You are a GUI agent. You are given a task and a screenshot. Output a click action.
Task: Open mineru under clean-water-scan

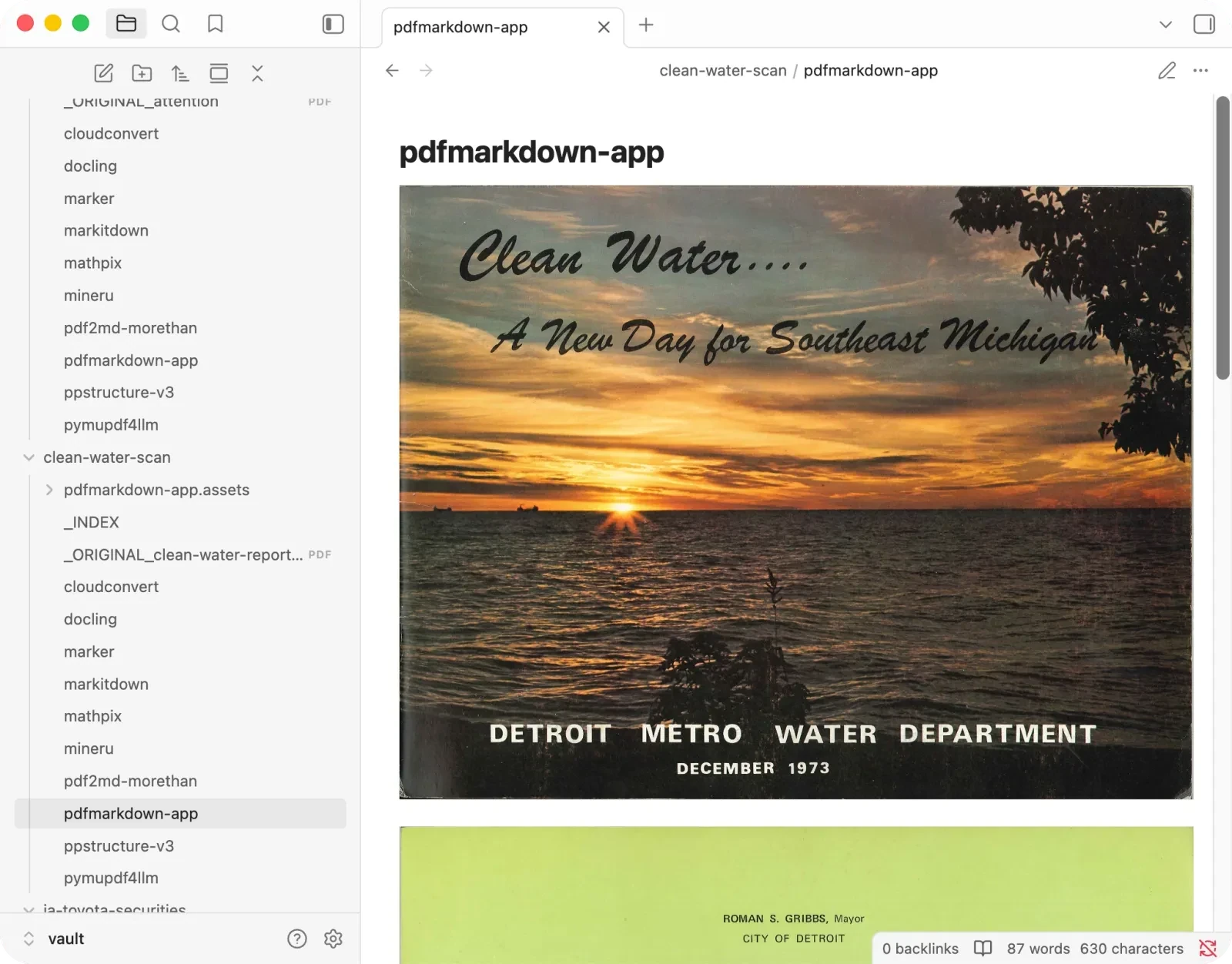(x=89, y=748)
